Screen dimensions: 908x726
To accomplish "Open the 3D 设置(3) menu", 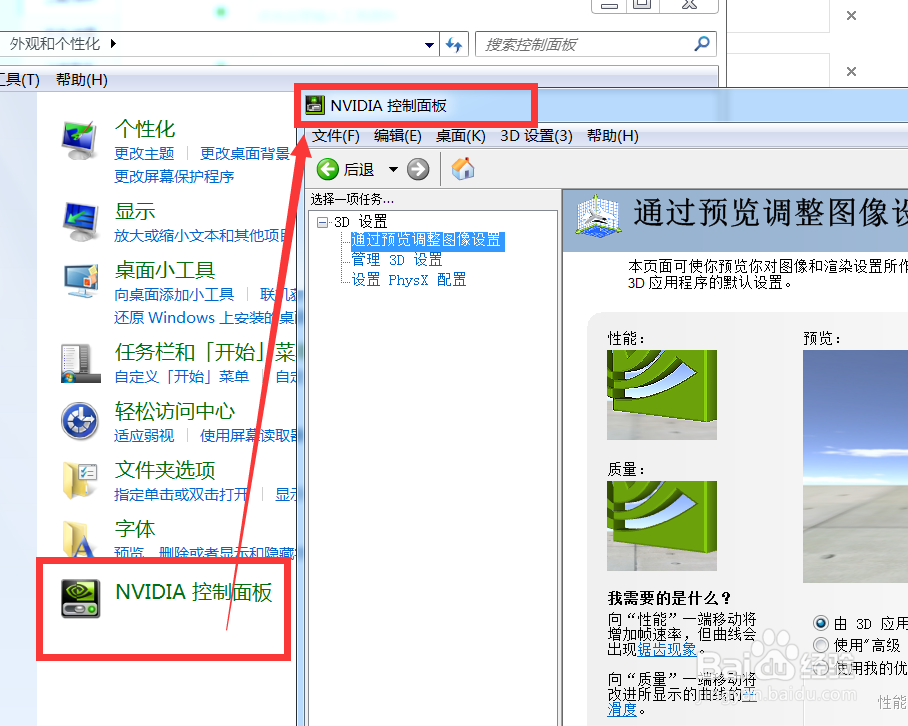I will click(x=536, y=136).
